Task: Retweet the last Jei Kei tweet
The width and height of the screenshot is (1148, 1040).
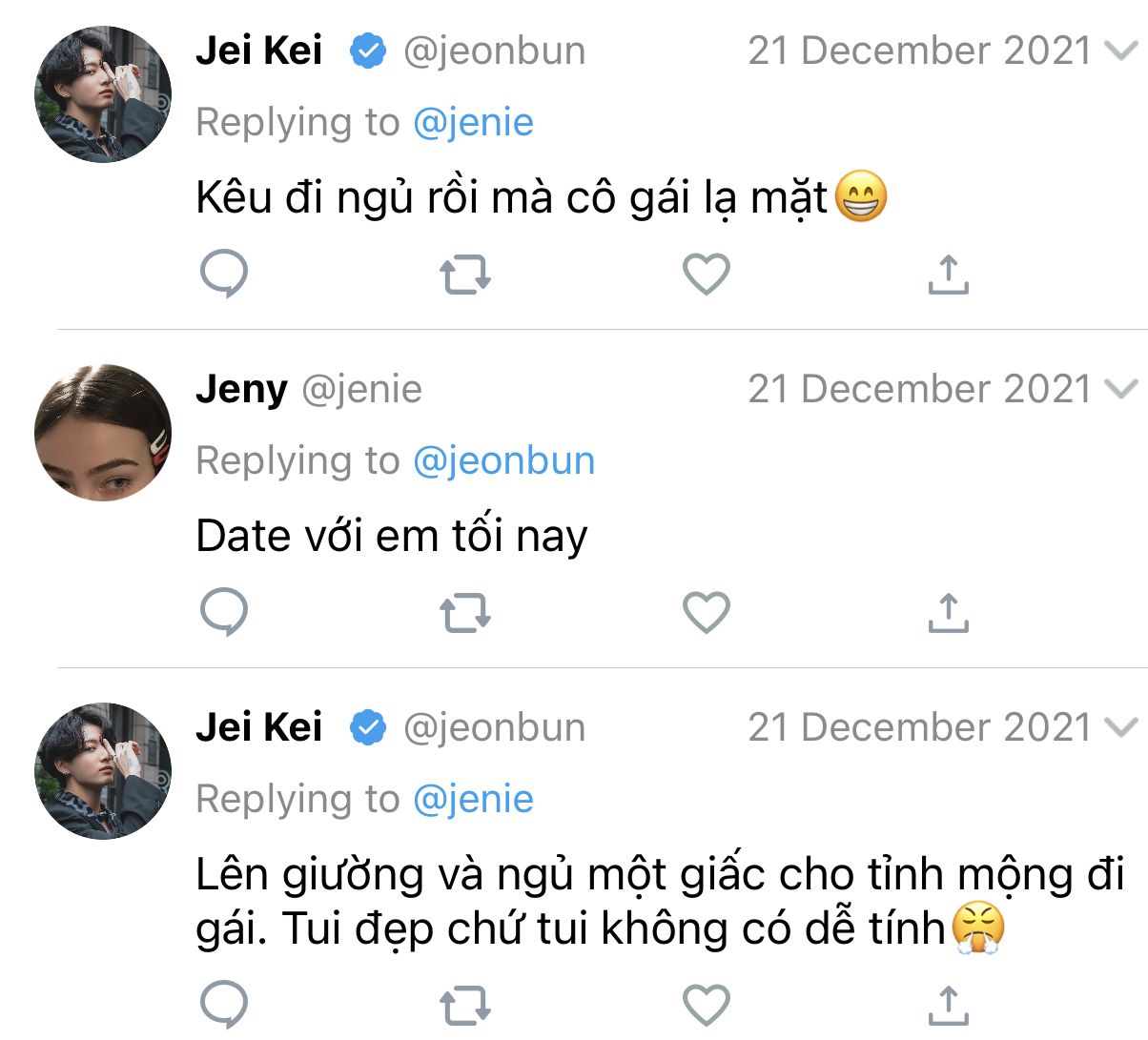Action: click(x=465, y=1005)
